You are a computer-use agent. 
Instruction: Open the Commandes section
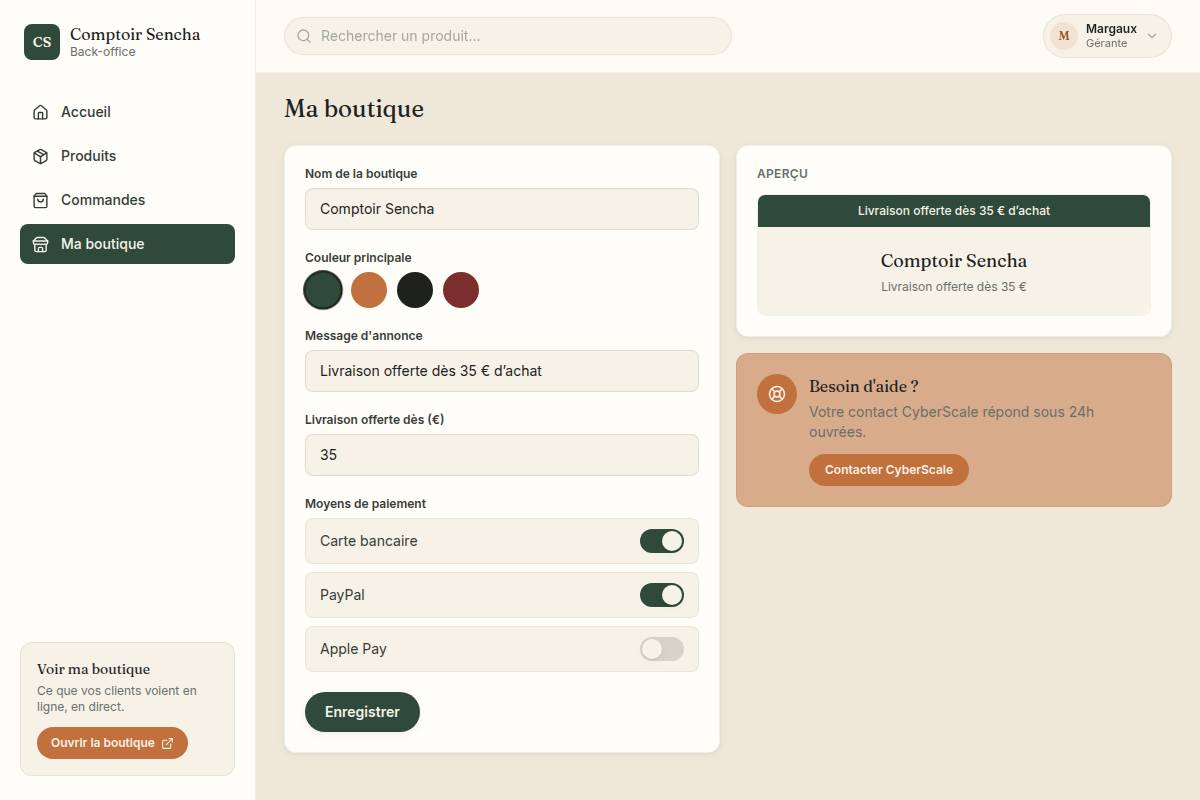tap(127, 200)
